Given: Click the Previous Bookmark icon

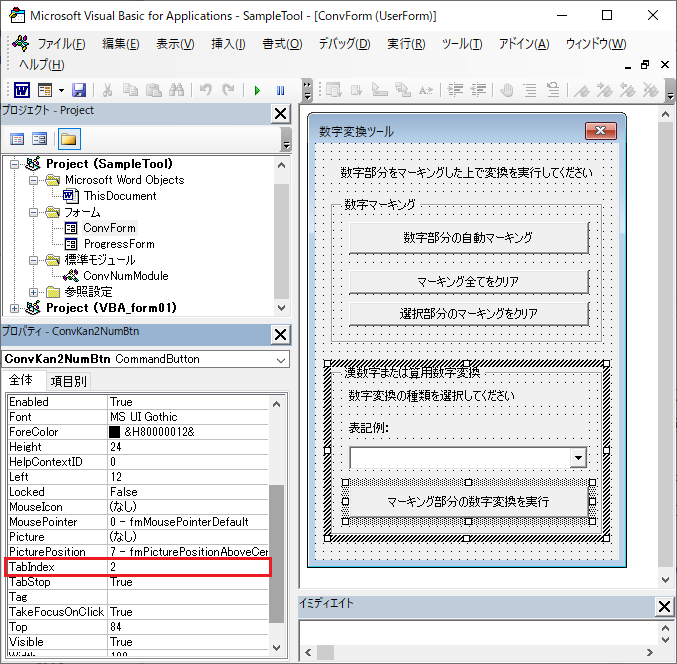Looking at the screenshot, I should coord(627,90).
